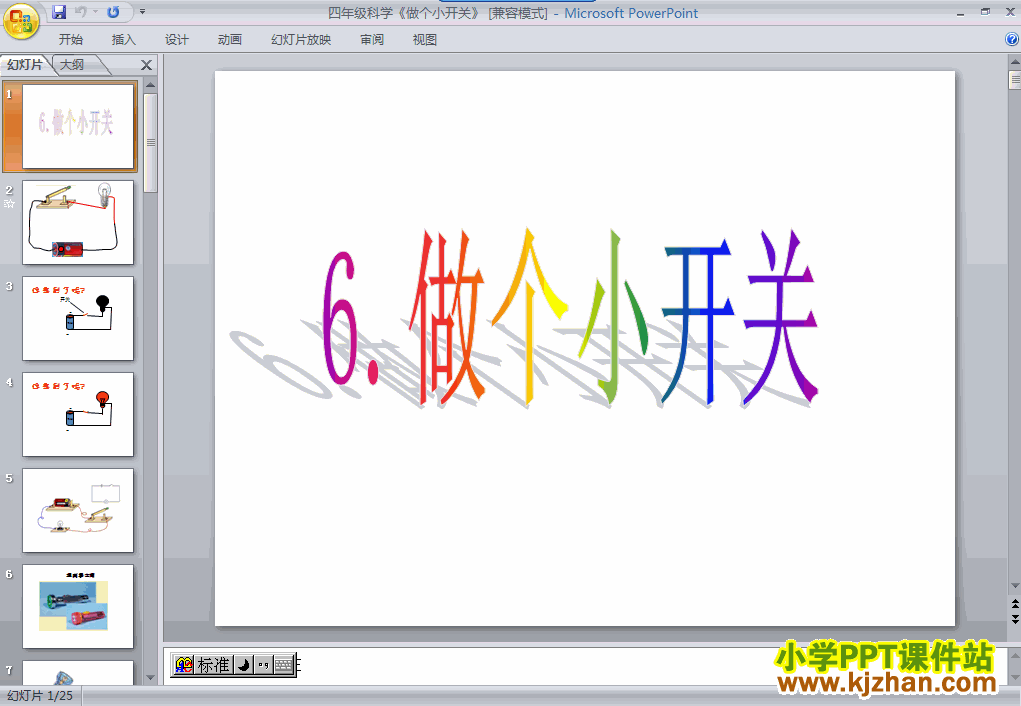The image size is (1021, 706).
Task: Switch to the 大纲 outline tab
Action: pyautogui.click(x=72, y=64)
